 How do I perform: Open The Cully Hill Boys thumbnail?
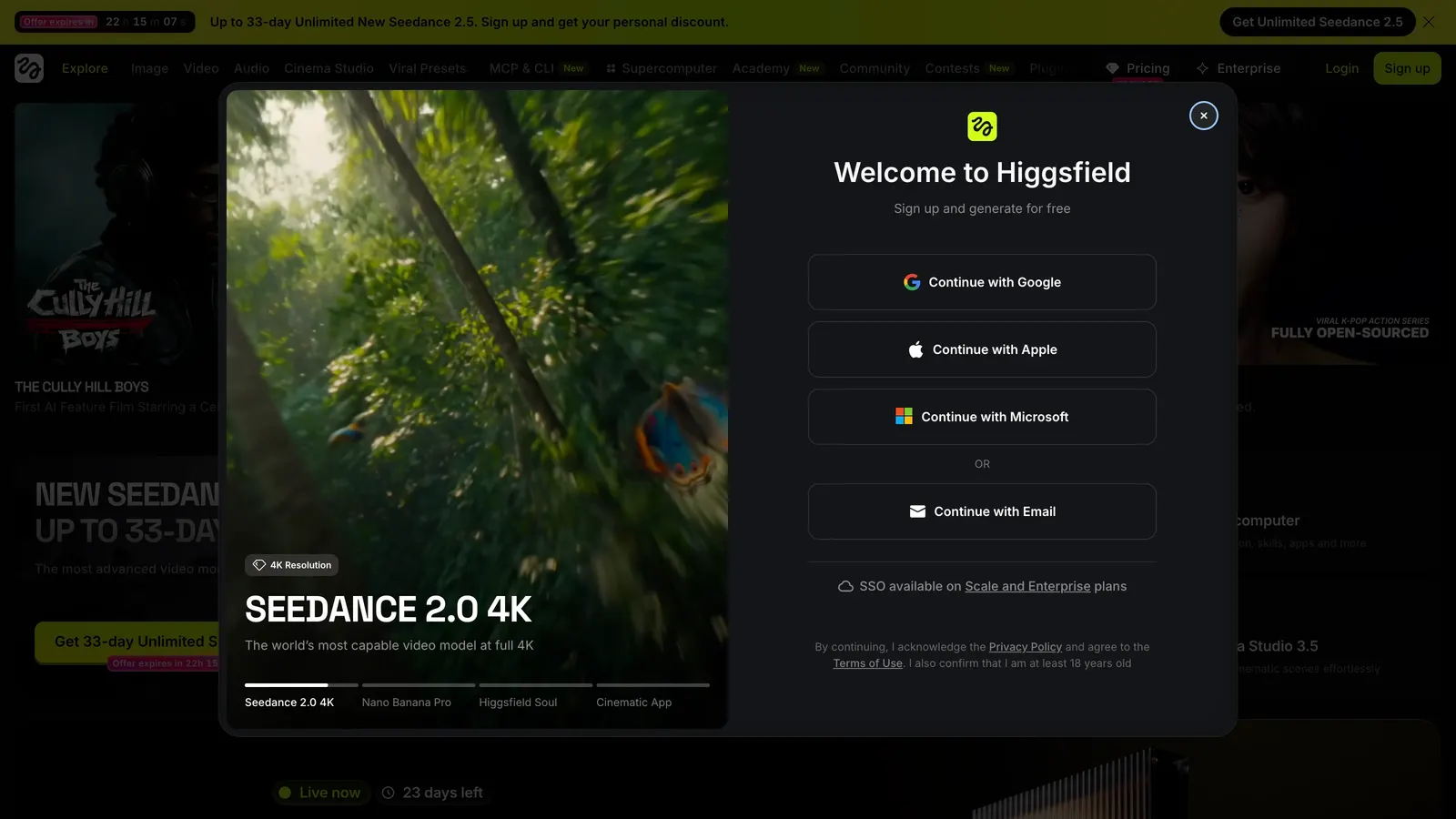116,234
